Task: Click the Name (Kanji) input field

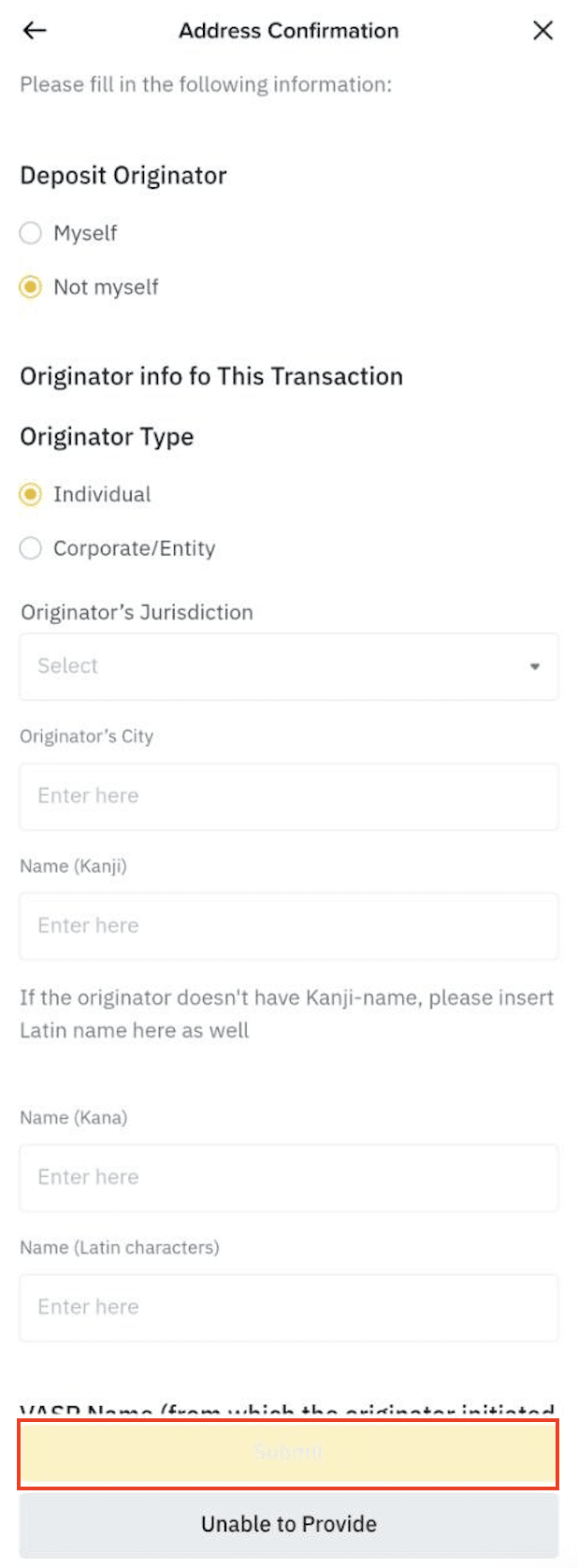Action: (x=288, y=926)
